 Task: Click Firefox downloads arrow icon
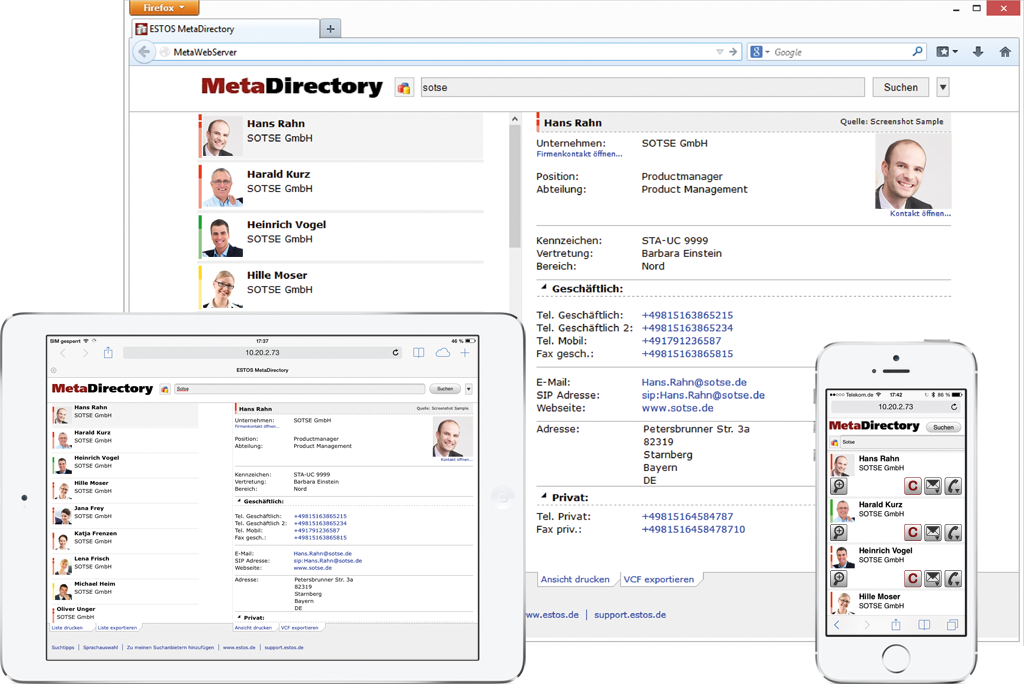click(x=977, y=52)
